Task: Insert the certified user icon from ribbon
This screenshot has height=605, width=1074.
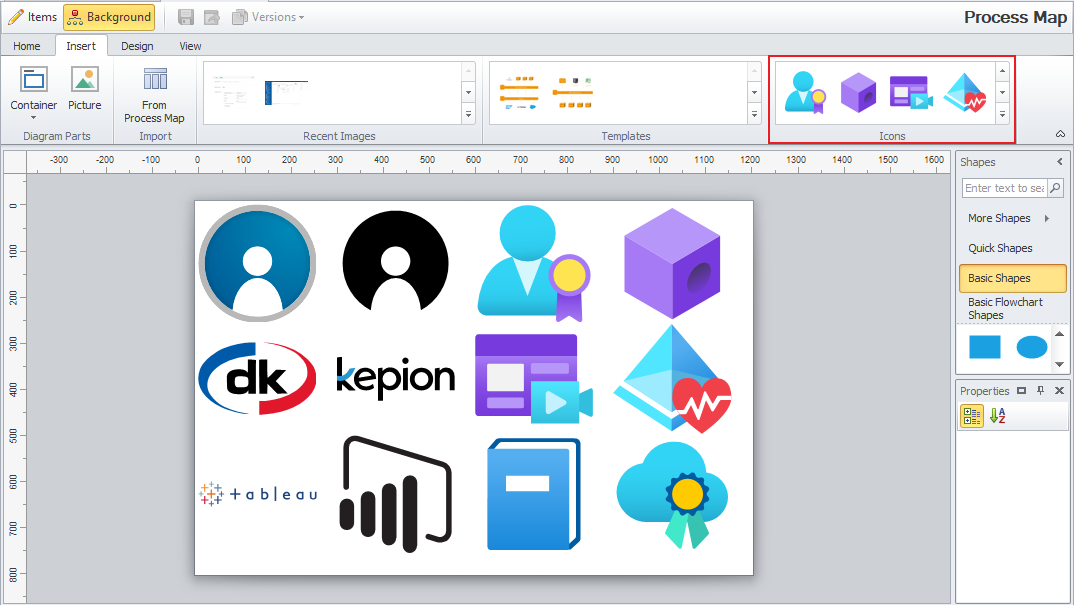Action: click(x=806, y=92)
